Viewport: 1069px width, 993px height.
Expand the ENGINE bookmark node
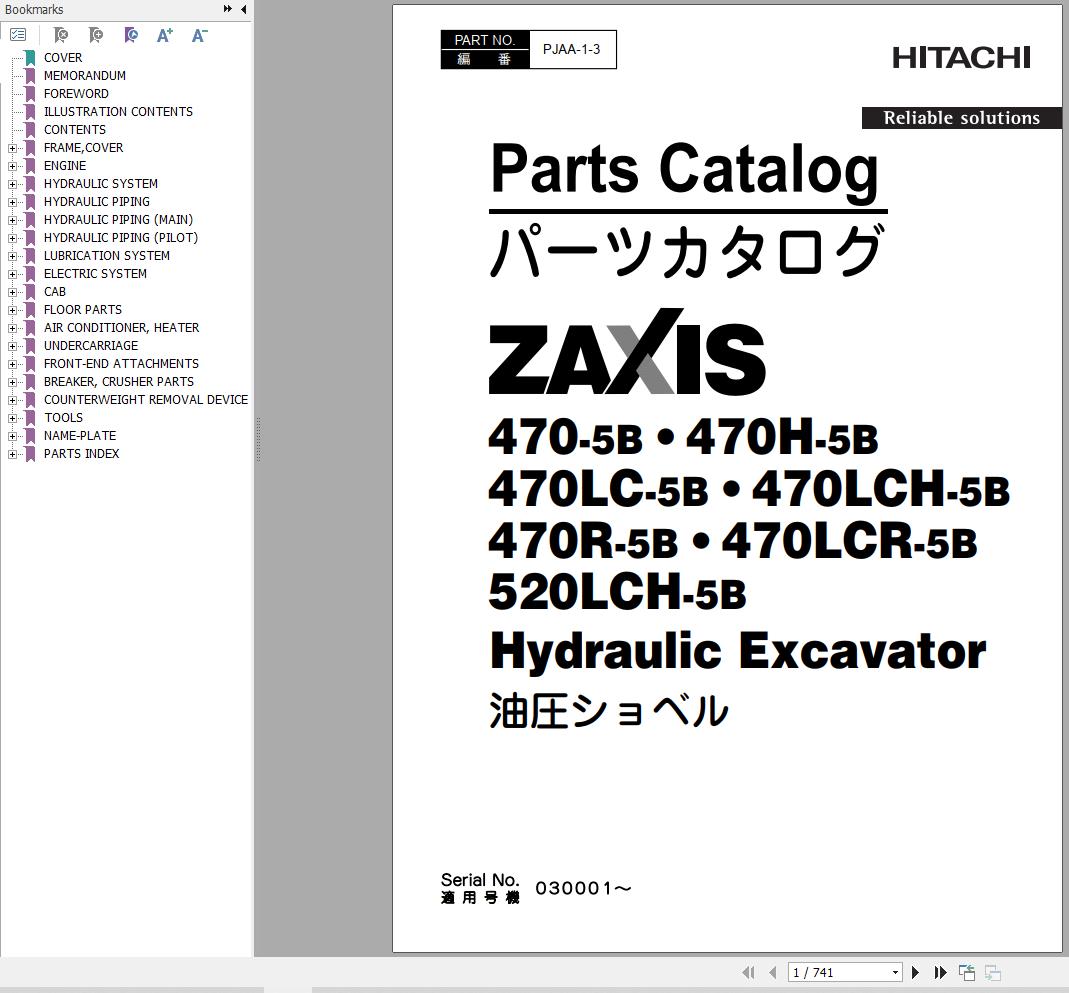[x=12, y=166]
